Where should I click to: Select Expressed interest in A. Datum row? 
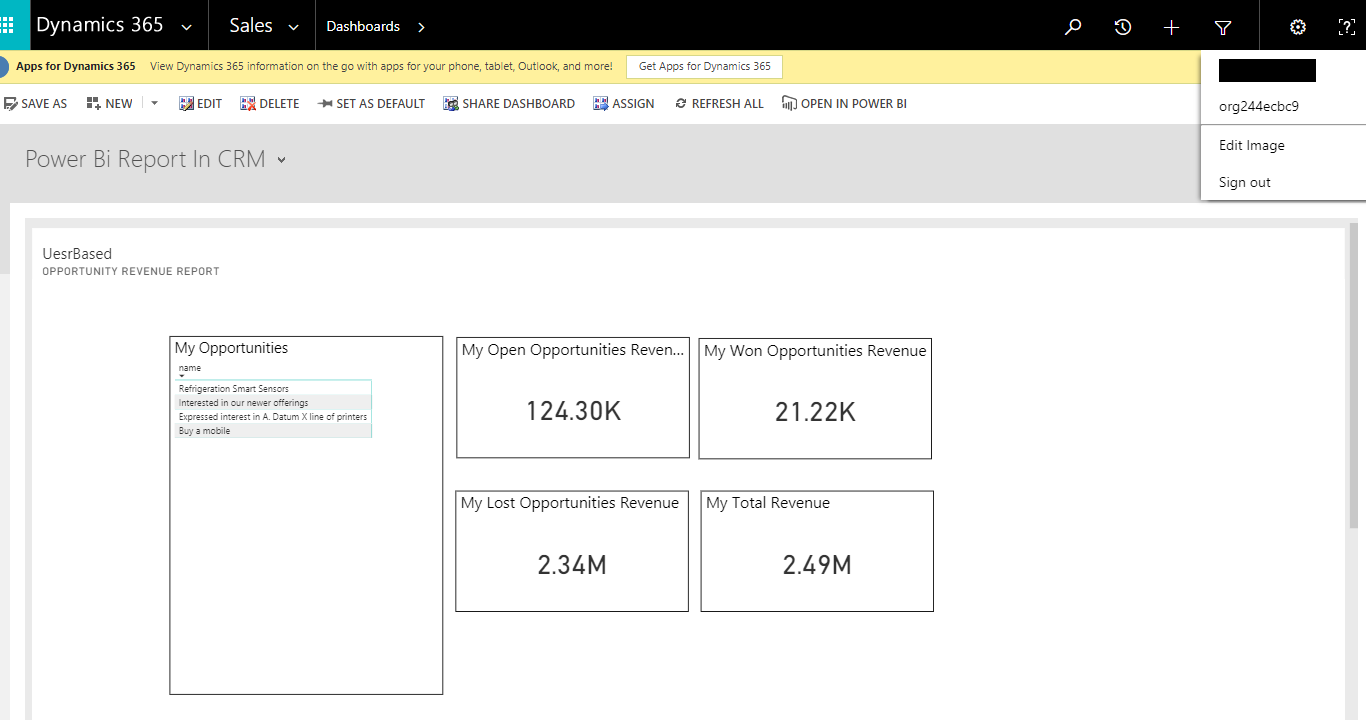pos(273,416)
